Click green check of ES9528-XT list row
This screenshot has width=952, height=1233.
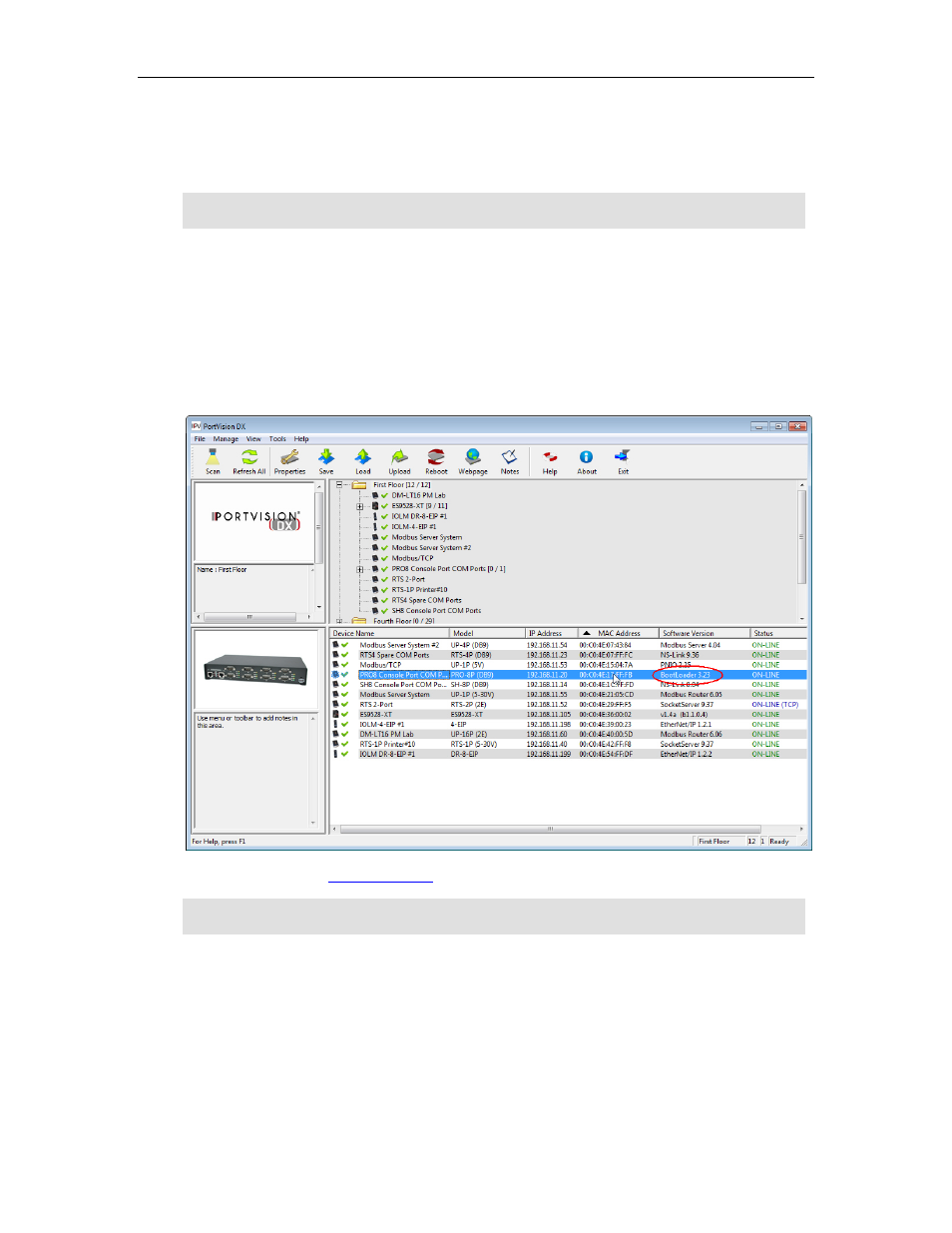point(345,715)
